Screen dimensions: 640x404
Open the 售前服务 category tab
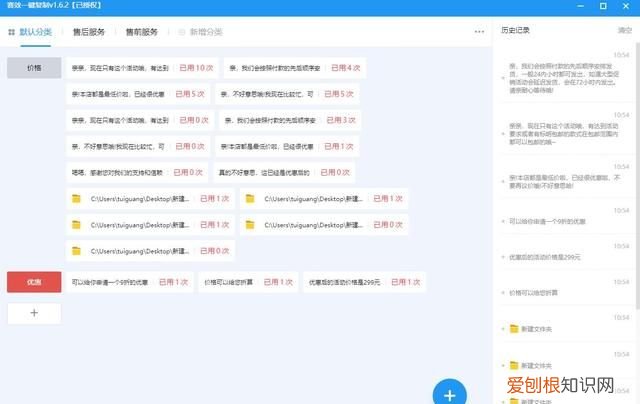tap(141, 32)
